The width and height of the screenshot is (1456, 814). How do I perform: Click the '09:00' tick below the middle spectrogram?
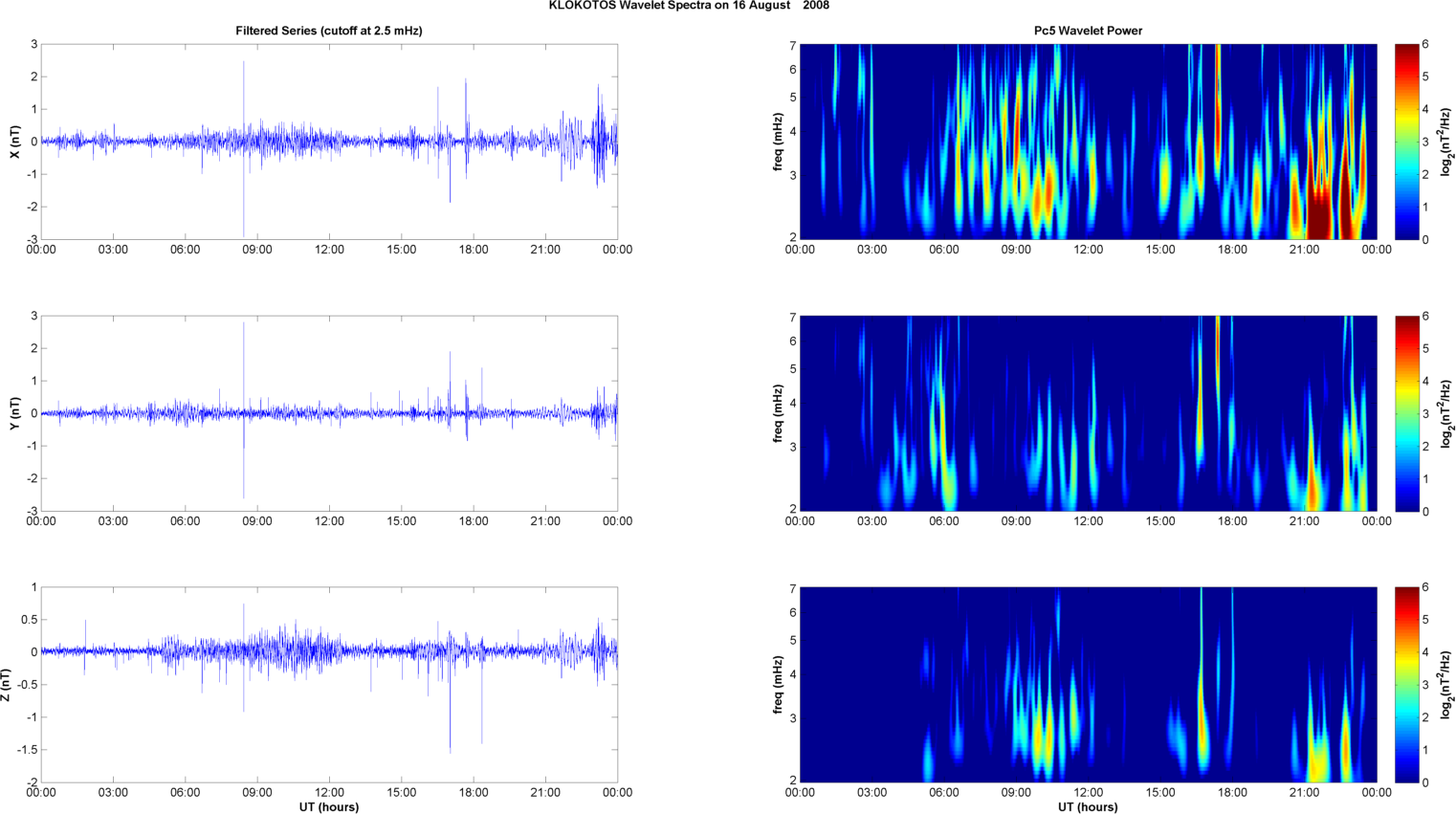pos(1016,521)
